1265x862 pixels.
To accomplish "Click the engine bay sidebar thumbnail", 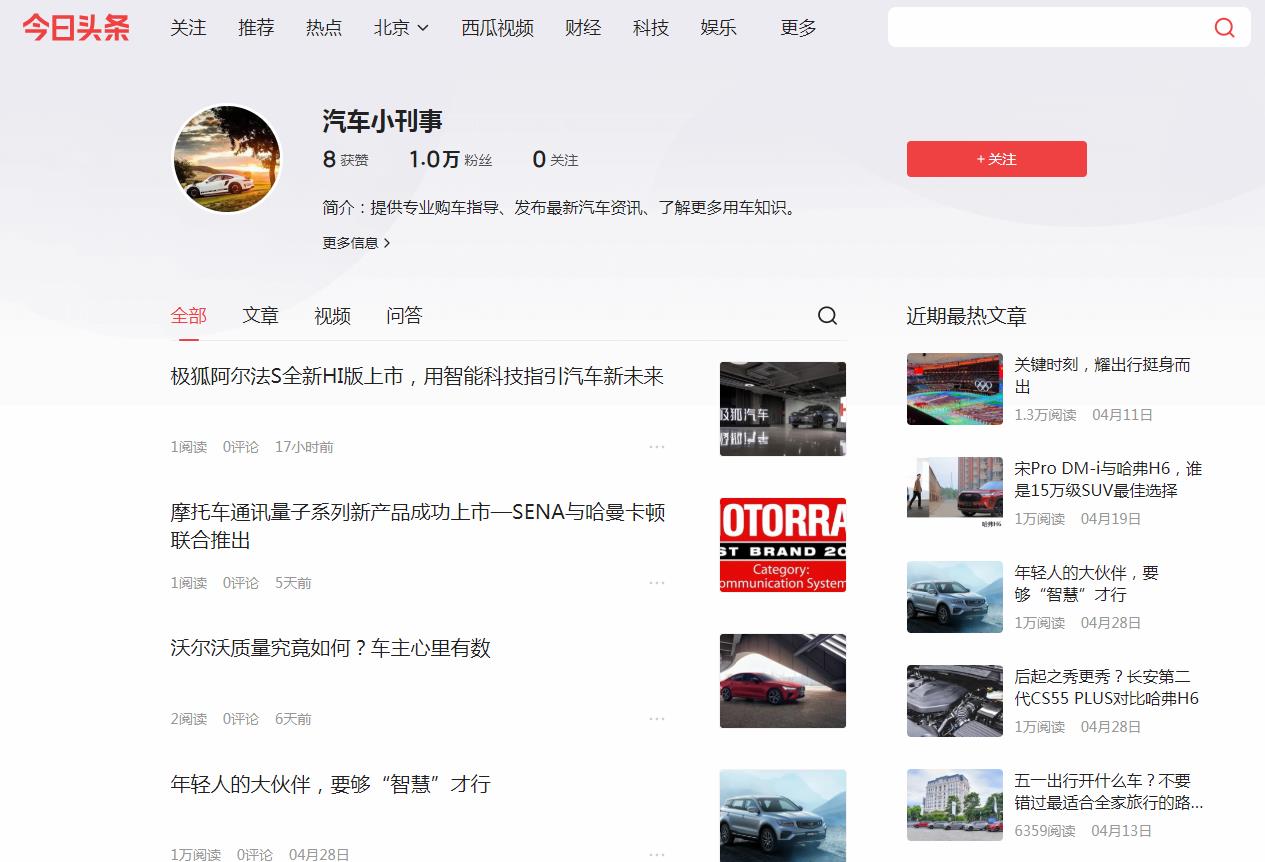I will tap(955, 701).
